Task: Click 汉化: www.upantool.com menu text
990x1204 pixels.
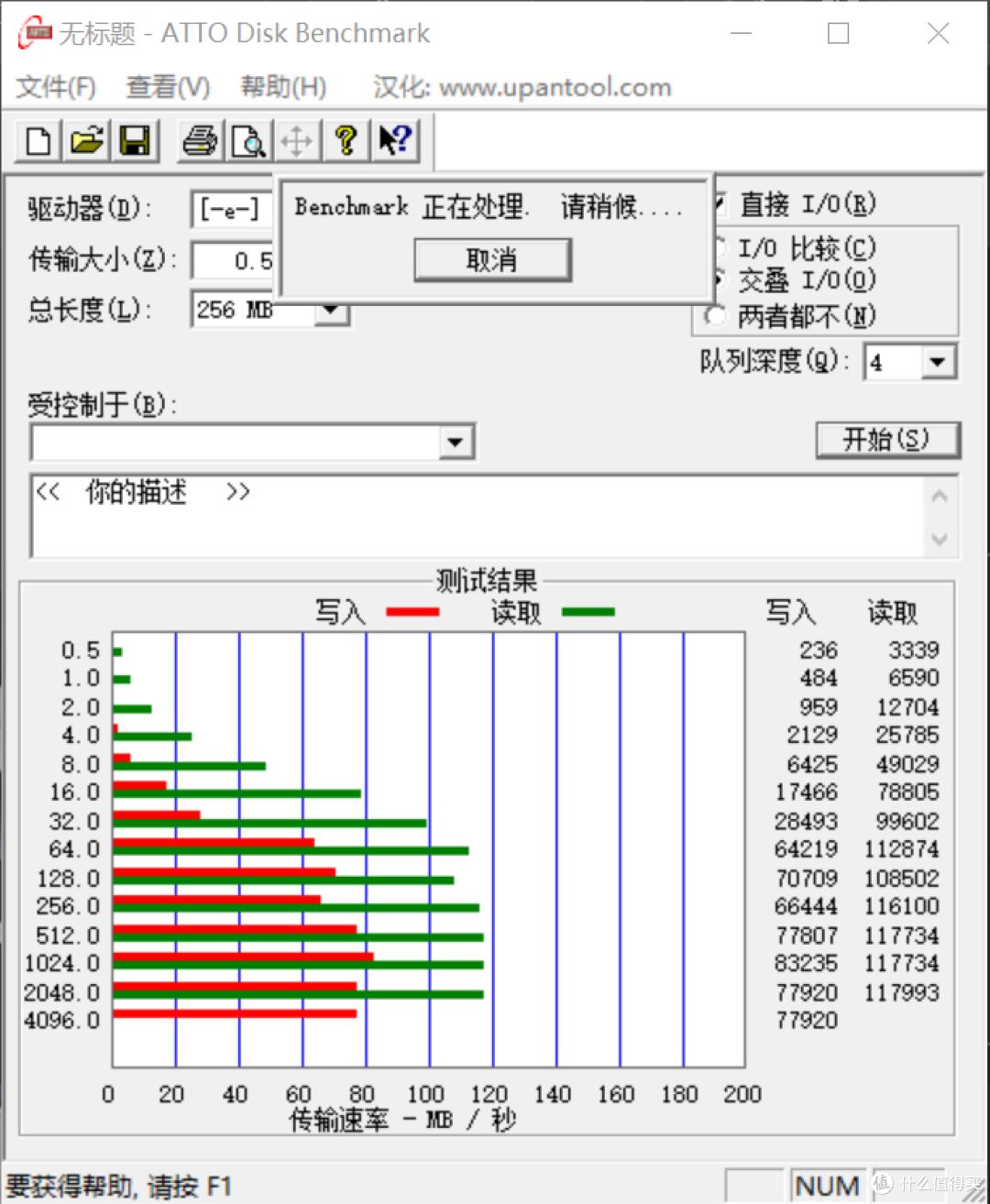Action: [522, 87]
